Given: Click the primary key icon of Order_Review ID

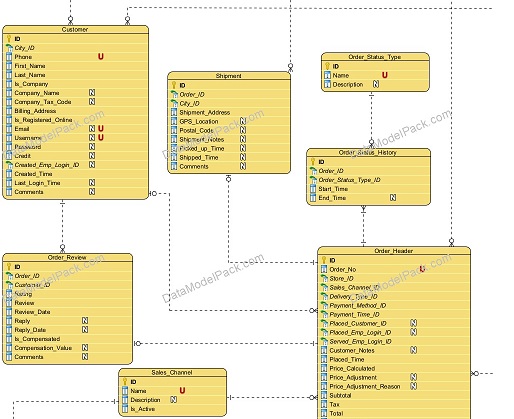Looking at the screenshot, I should coord(9,267).
